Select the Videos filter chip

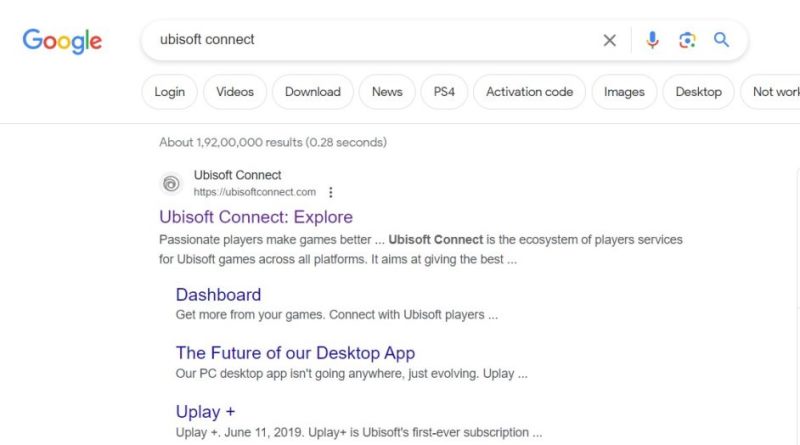click(x=235, y=92)
